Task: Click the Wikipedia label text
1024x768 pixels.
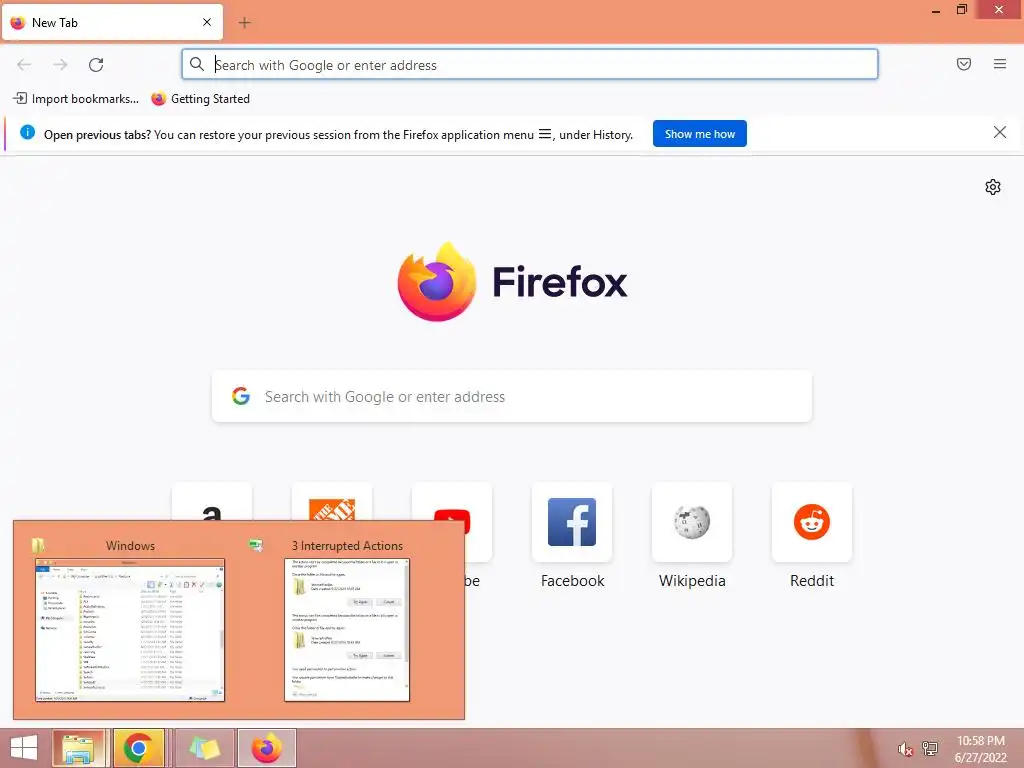Action: coord(692,581)
